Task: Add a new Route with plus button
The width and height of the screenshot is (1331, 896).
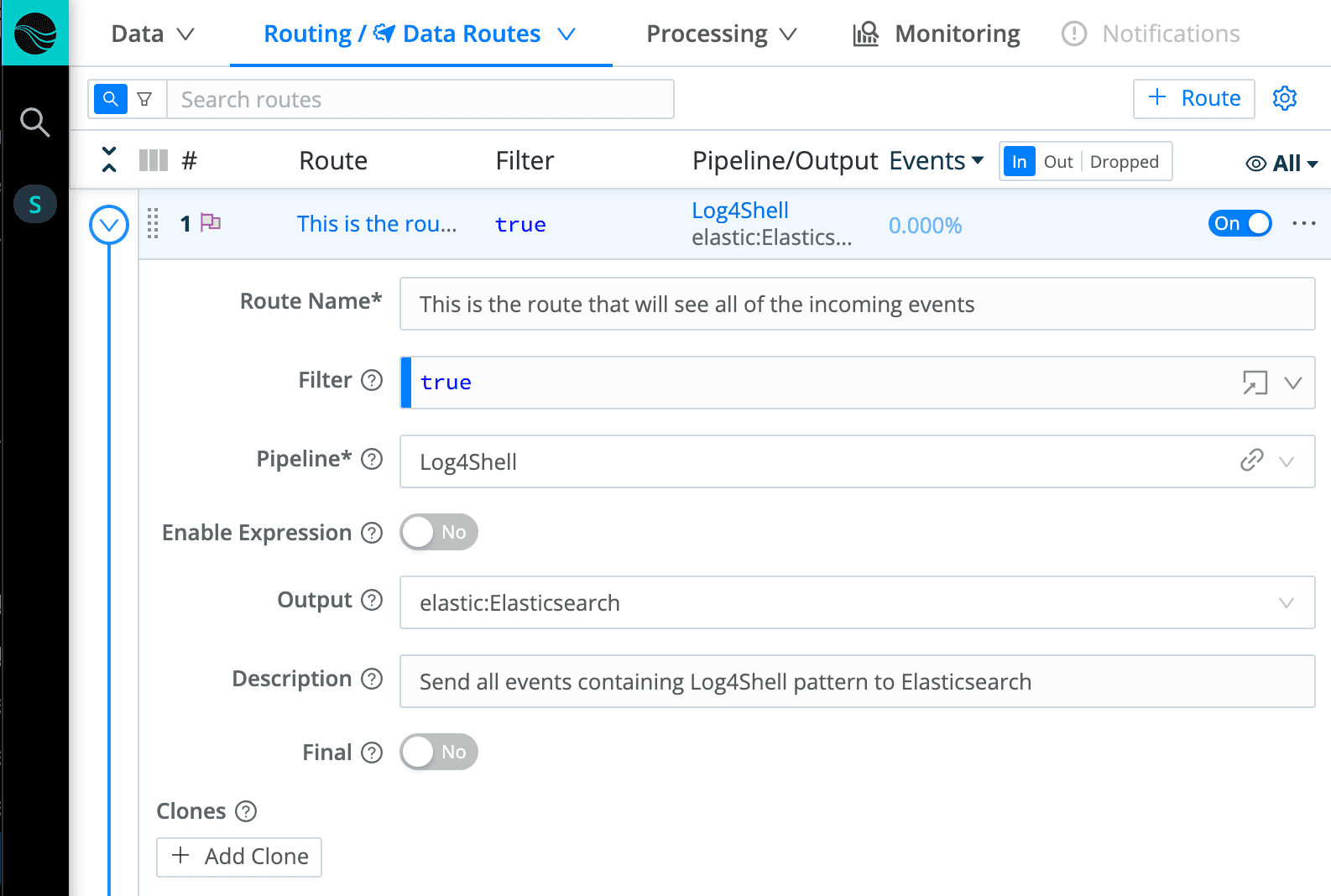Action: [x=1193, y=98]
